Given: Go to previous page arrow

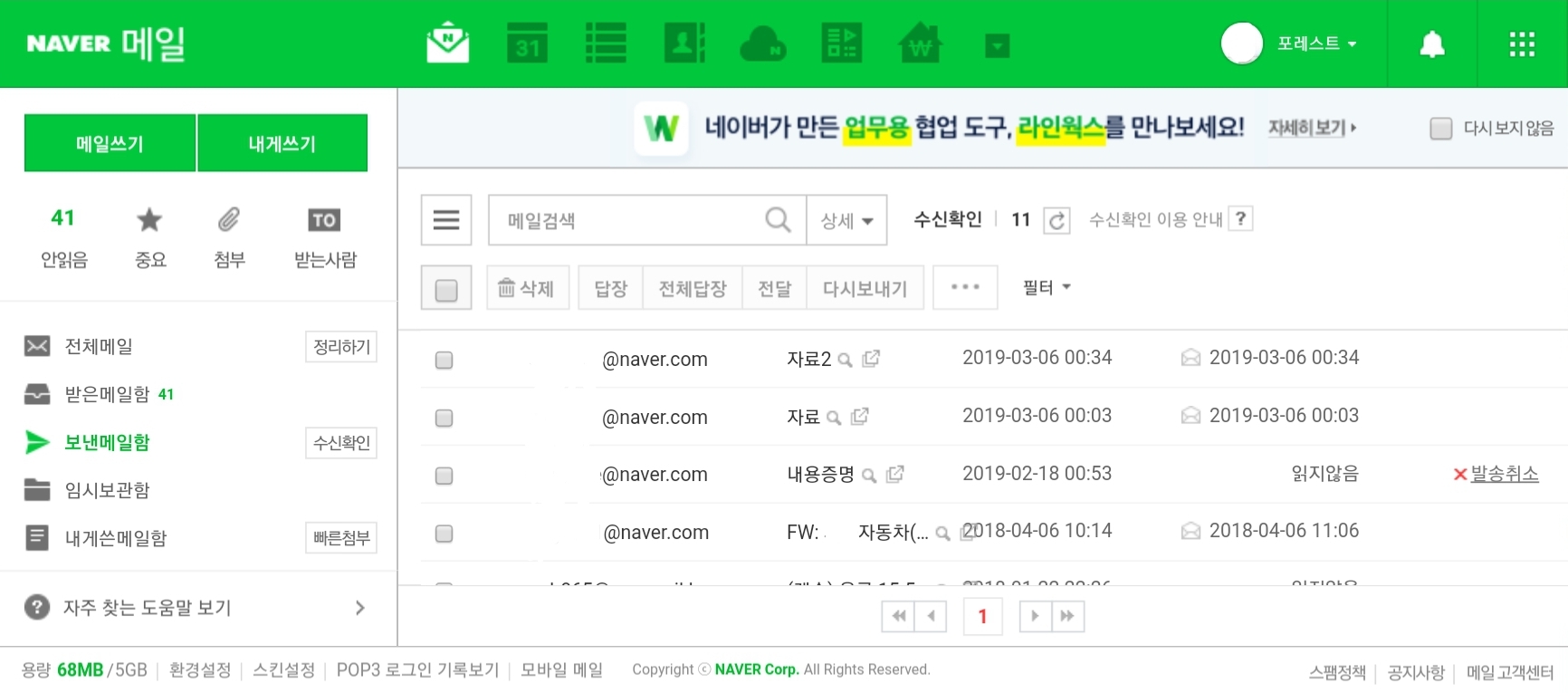Looking at the screenshot, I should (x=931, y=616).
